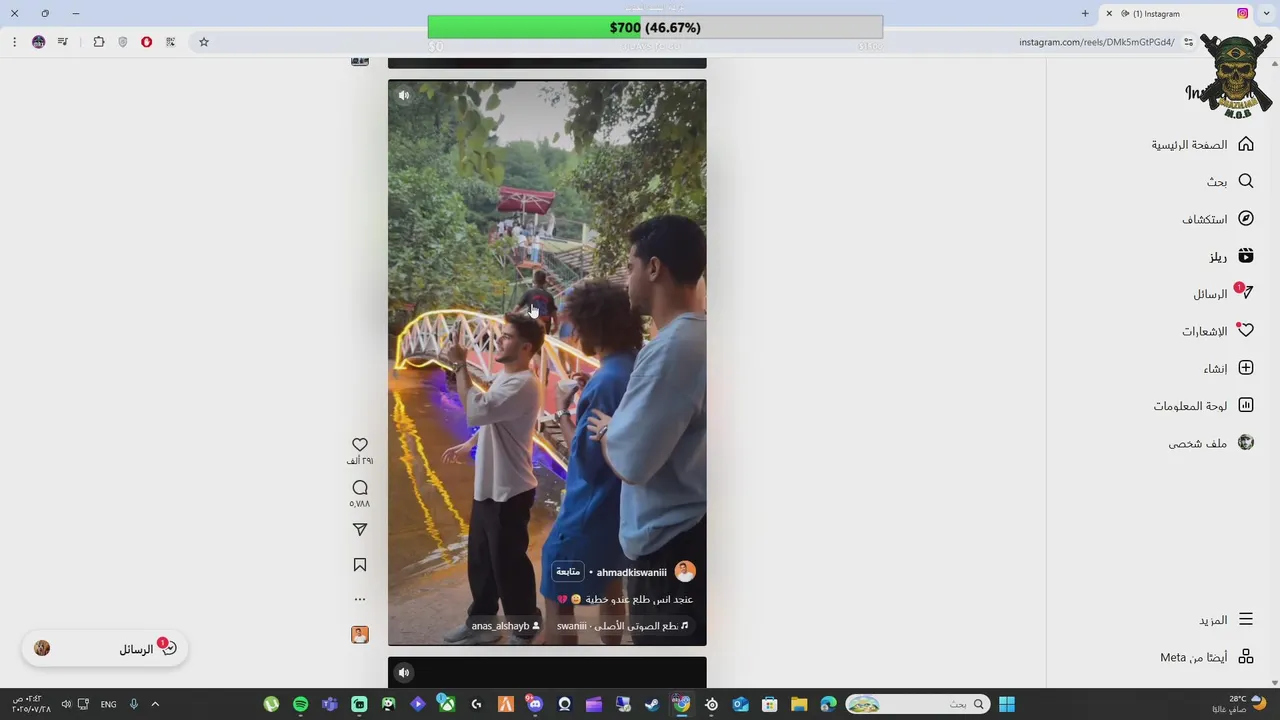Open Xbox app from the taskbar

pos(447,704)
